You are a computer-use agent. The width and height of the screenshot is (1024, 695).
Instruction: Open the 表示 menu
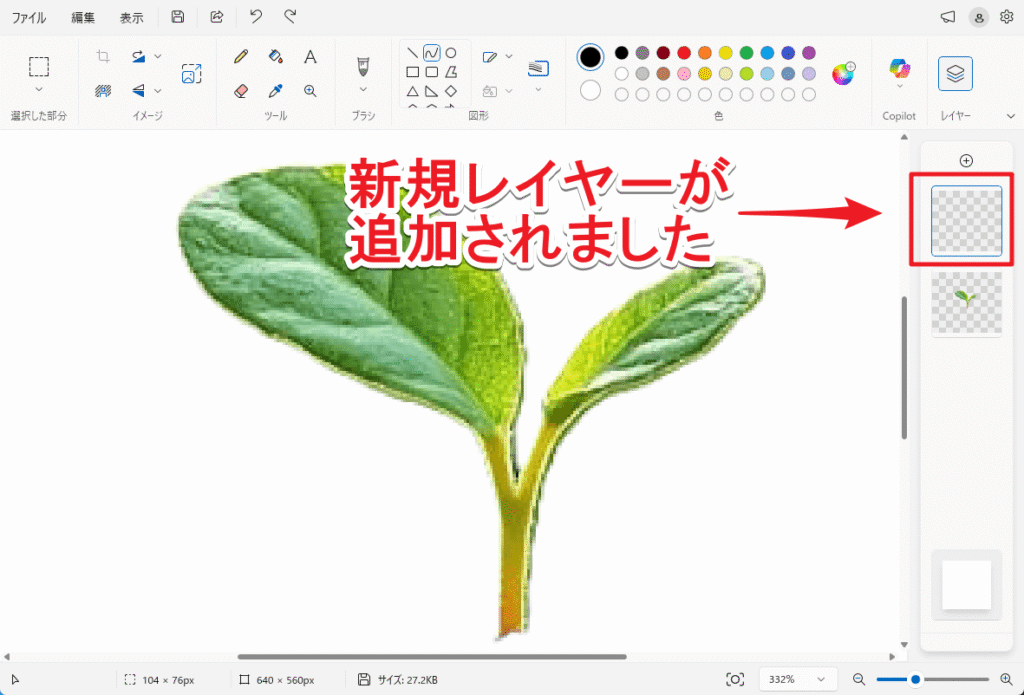click(x=131, y=18)
